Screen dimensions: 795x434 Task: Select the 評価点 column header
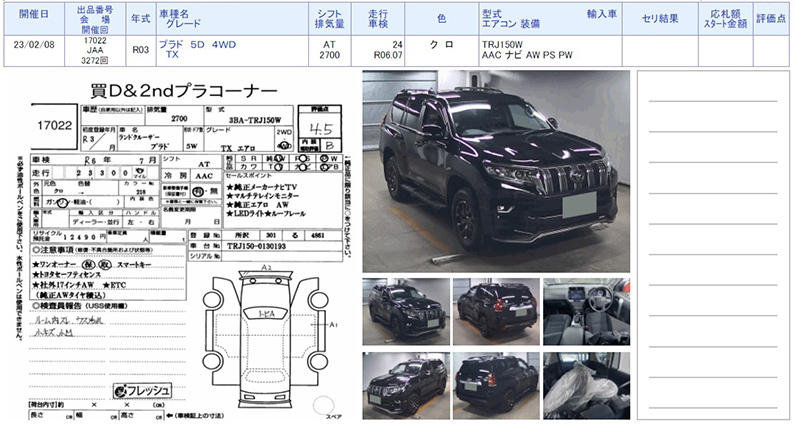tap(771, 19)
